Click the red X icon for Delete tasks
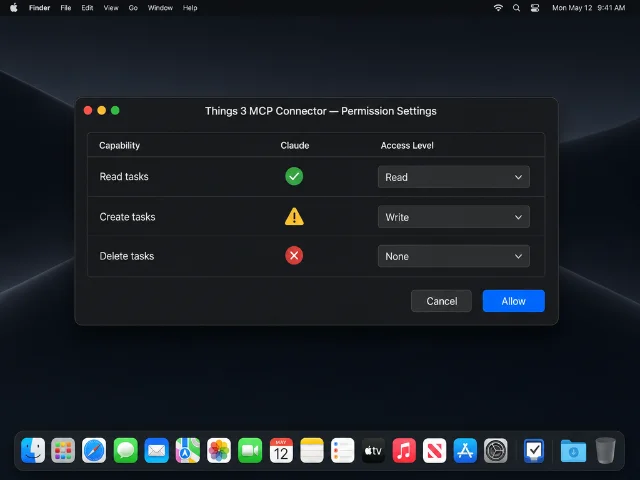The image size is (640, 480). 294,256
